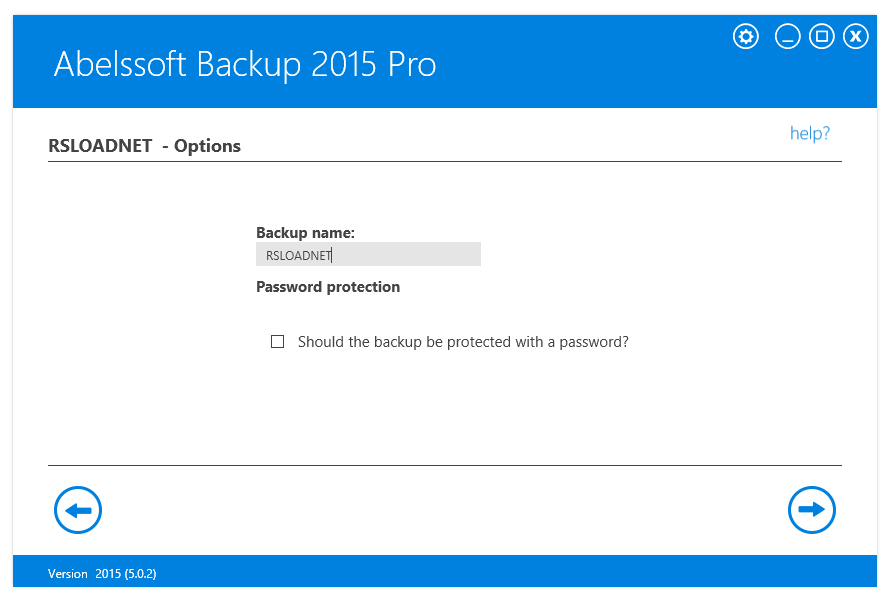Close the Abelssoft Backup window
891x597 pixels.
pos(856,37)
